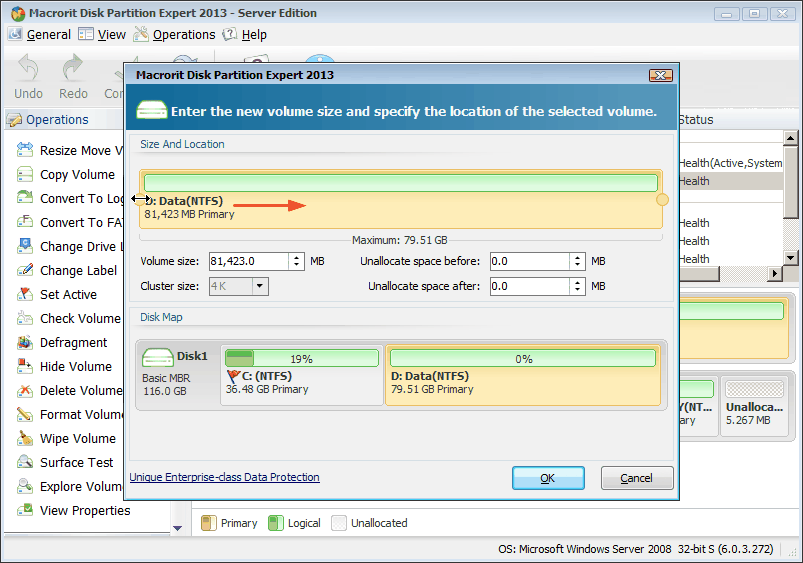Click Hide Volume icon
This screenshot has width=803, height=563.
25,366
